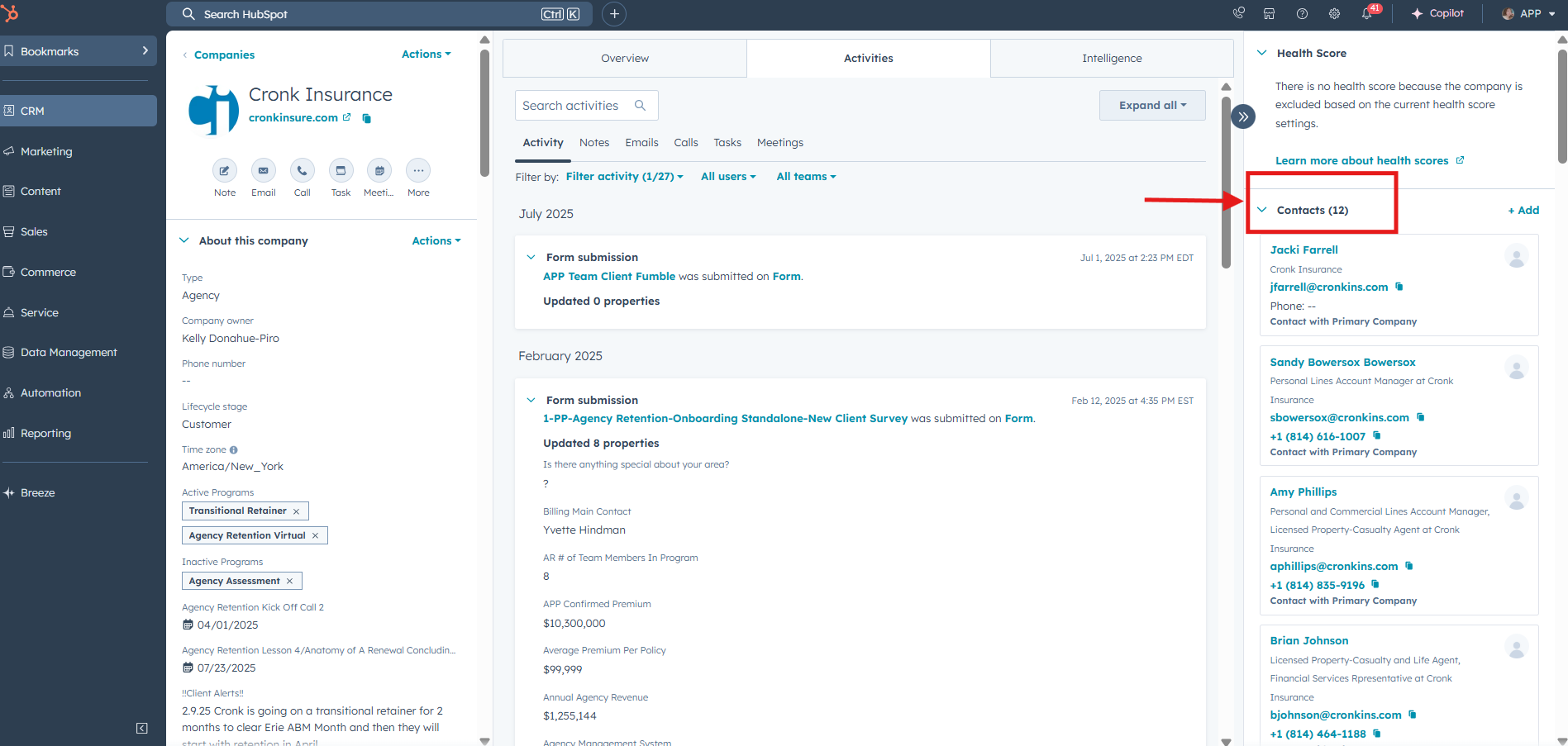1568x746 pixels.
Task: Open the APP account menu
Action: pyautogui.click(x=1527, y=13)
